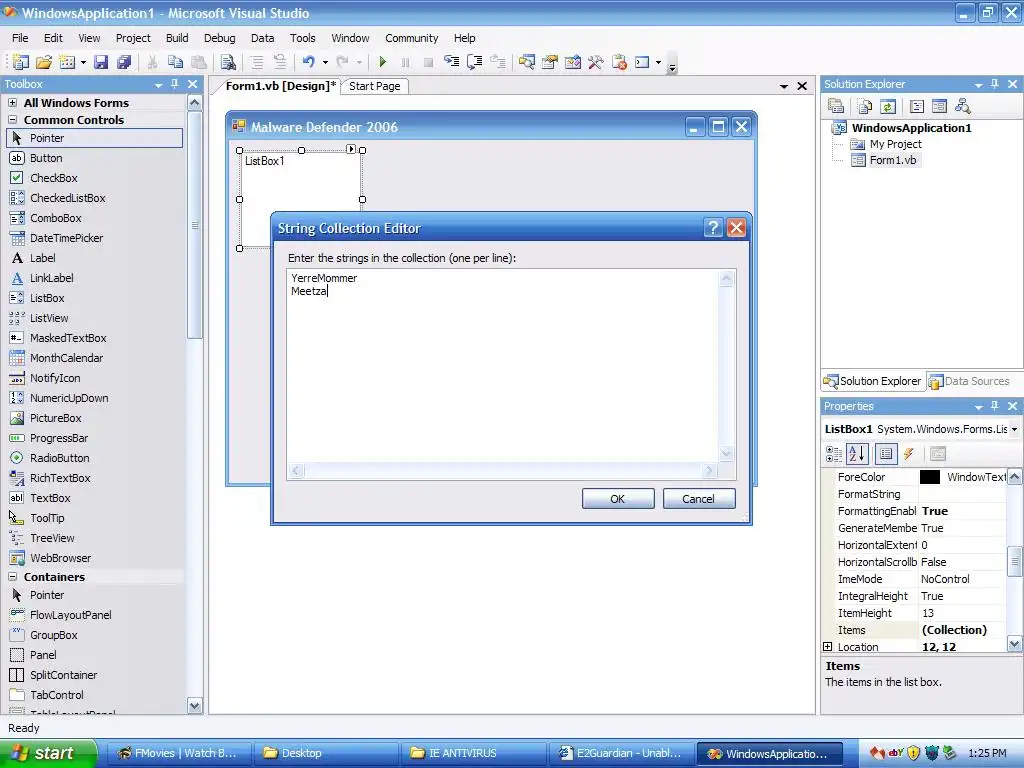Click the Toolbox scrollbar down arrow
This screenshot has height=768, width=1024.
click(x=195, y=705)
